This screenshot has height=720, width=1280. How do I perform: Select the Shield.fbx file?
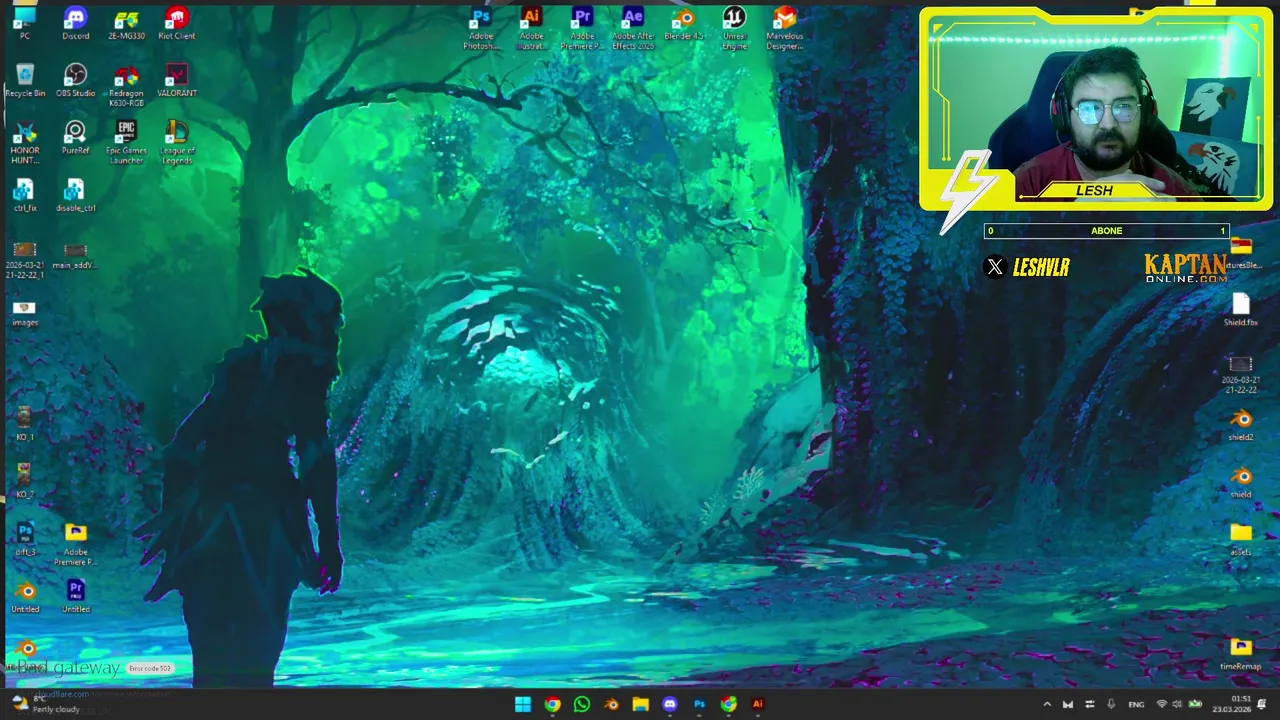[x=1241, y=310]
